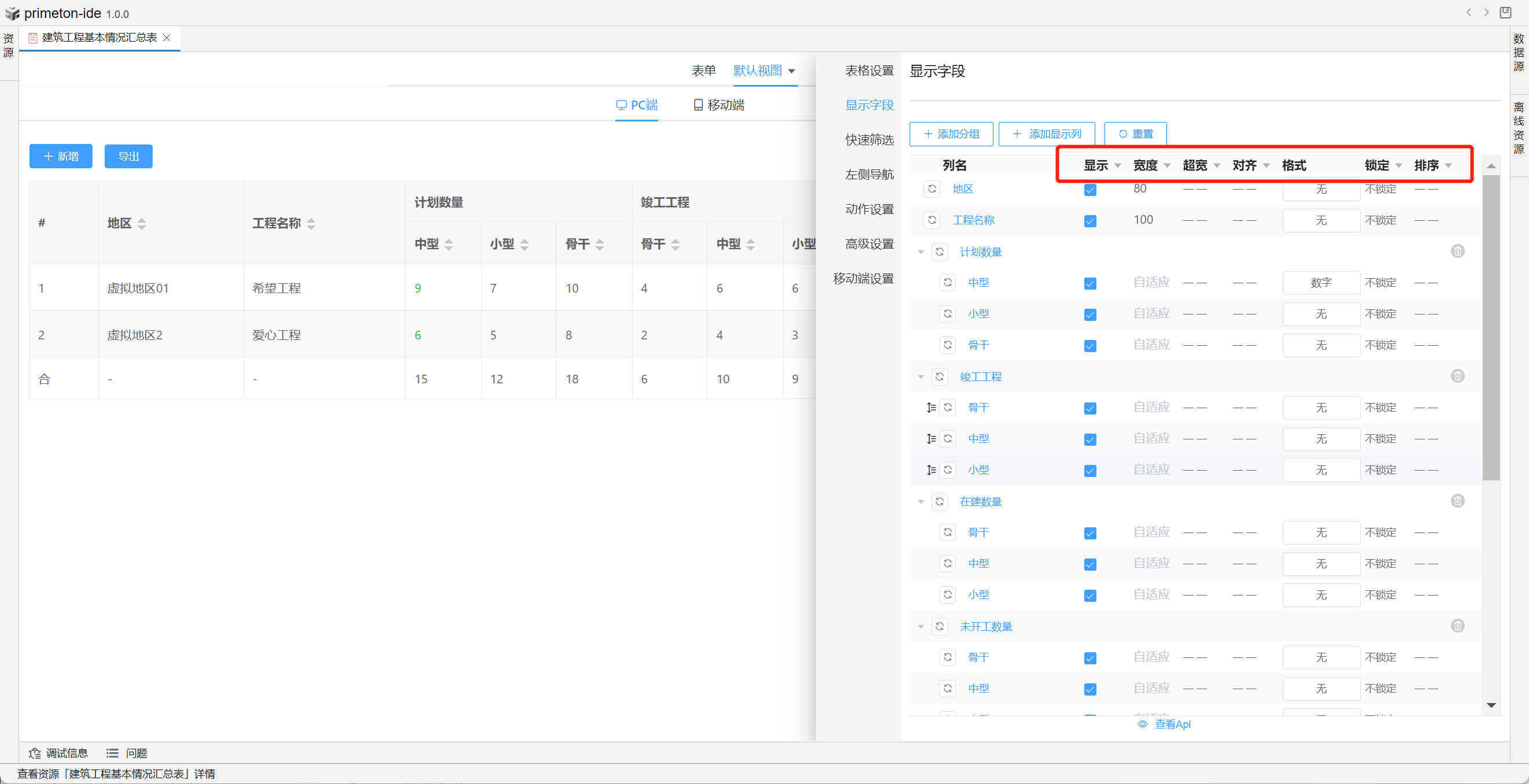The width and height of the screenshot is (1529, 784).
Task: Click the 查看Api link
Action: pos(1165,724)
